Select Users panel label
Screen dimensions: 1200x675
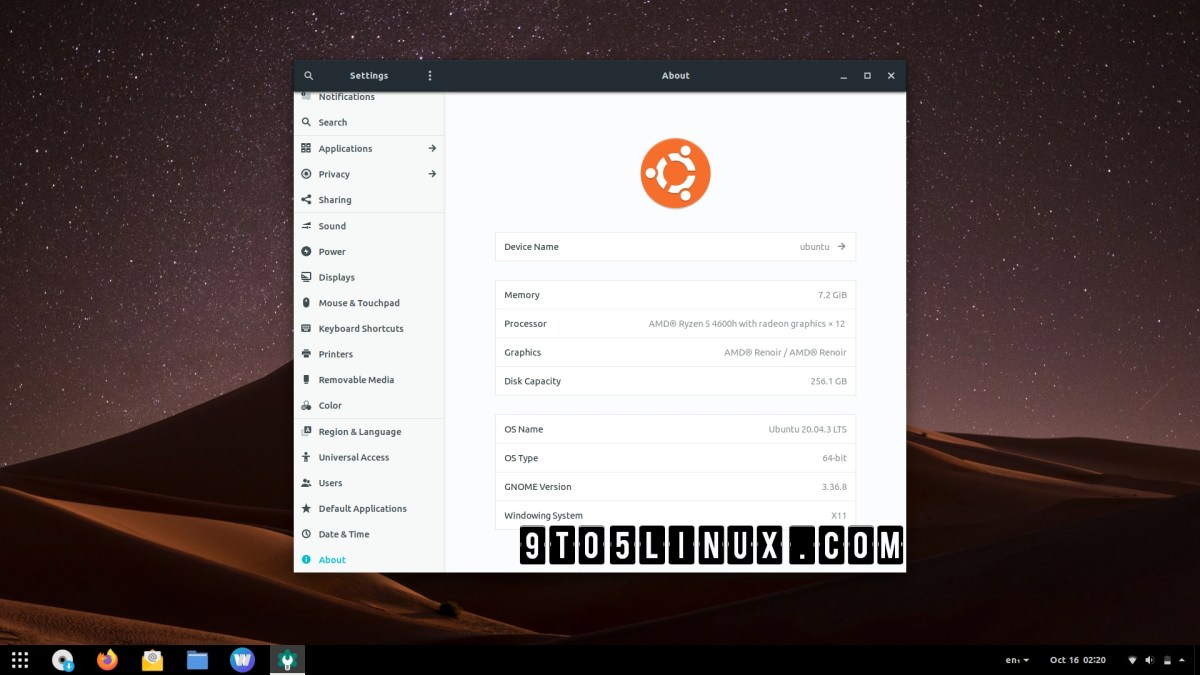click(330, 483)
